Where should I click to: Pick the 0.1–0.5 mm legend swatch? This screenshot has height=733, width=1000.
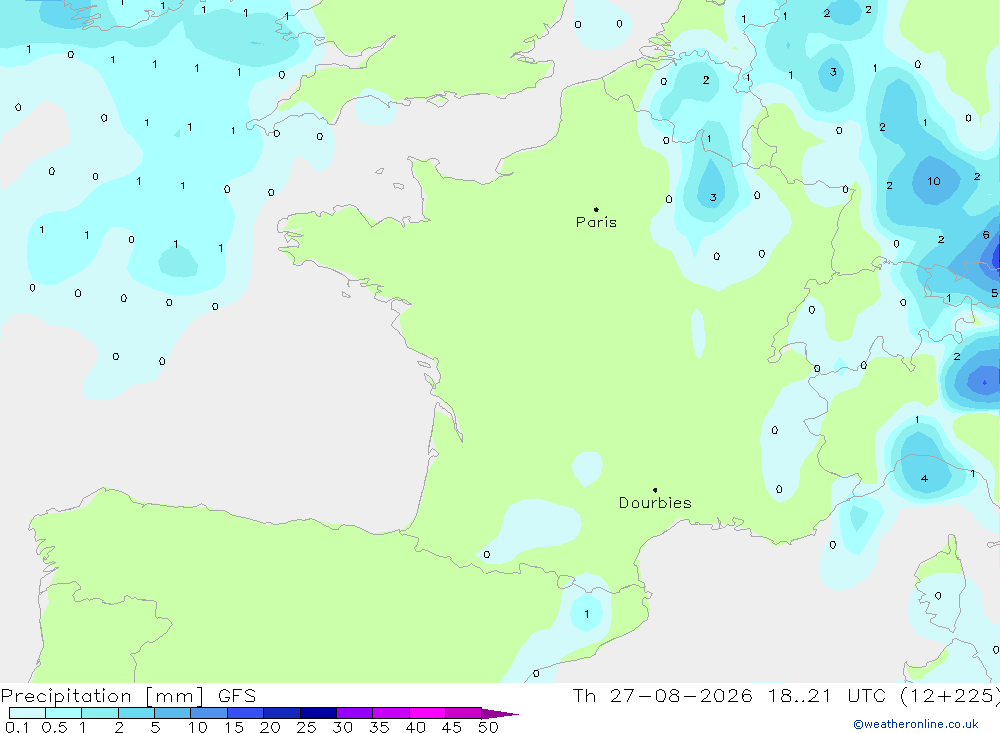coord(27,713)
